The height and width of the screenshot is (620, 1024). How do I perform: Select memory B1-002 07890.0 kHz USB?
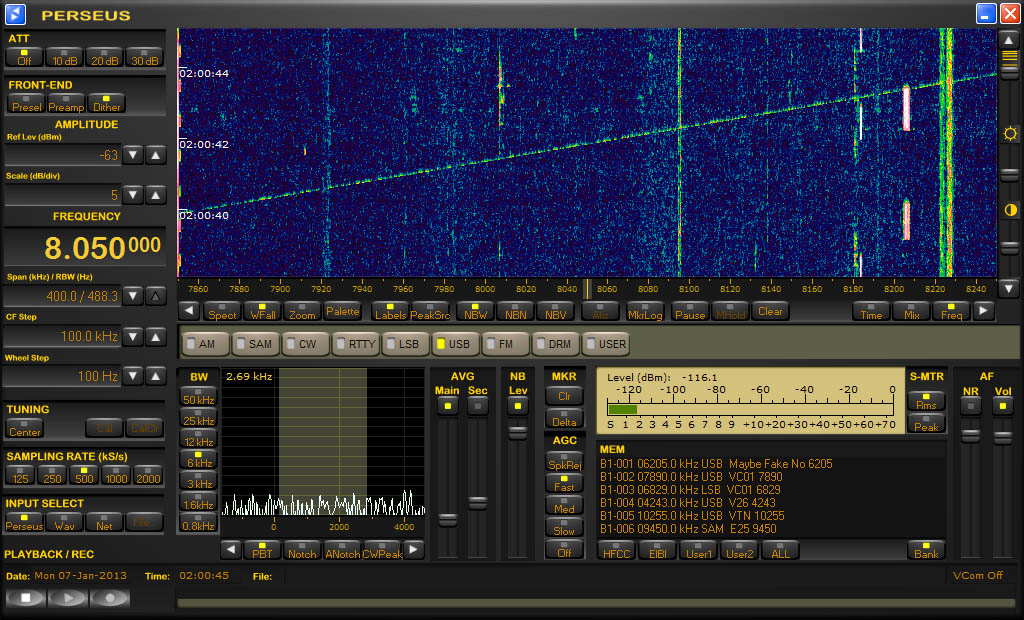coord(691,477)
